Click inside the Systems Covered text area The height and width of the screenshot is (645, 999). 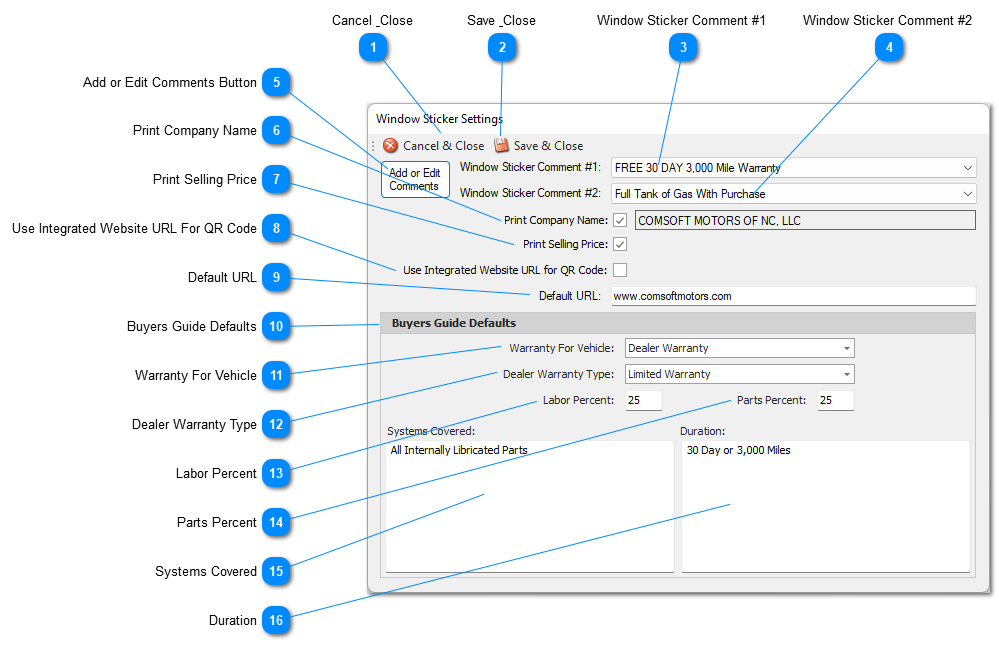(x=529, y=507)
